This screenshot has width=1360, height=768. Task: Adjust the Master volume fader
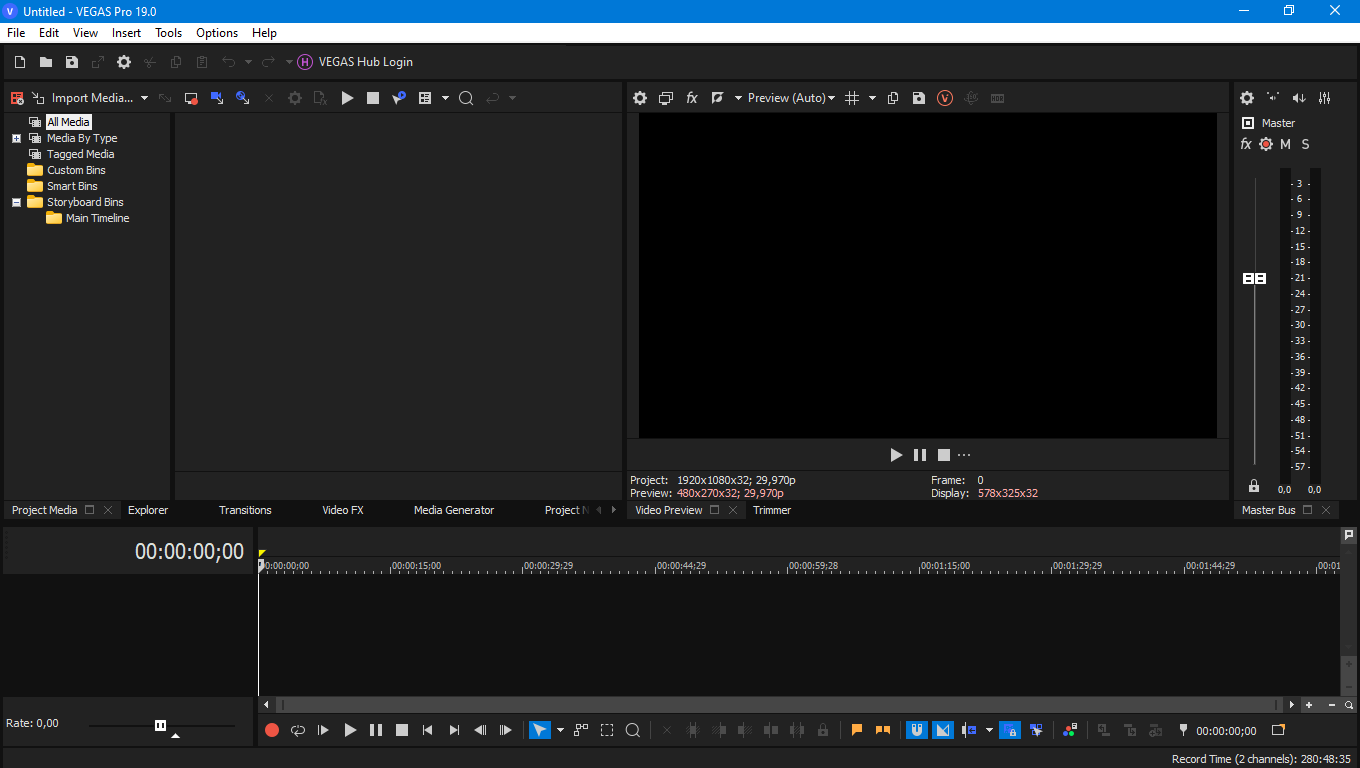1254,278
